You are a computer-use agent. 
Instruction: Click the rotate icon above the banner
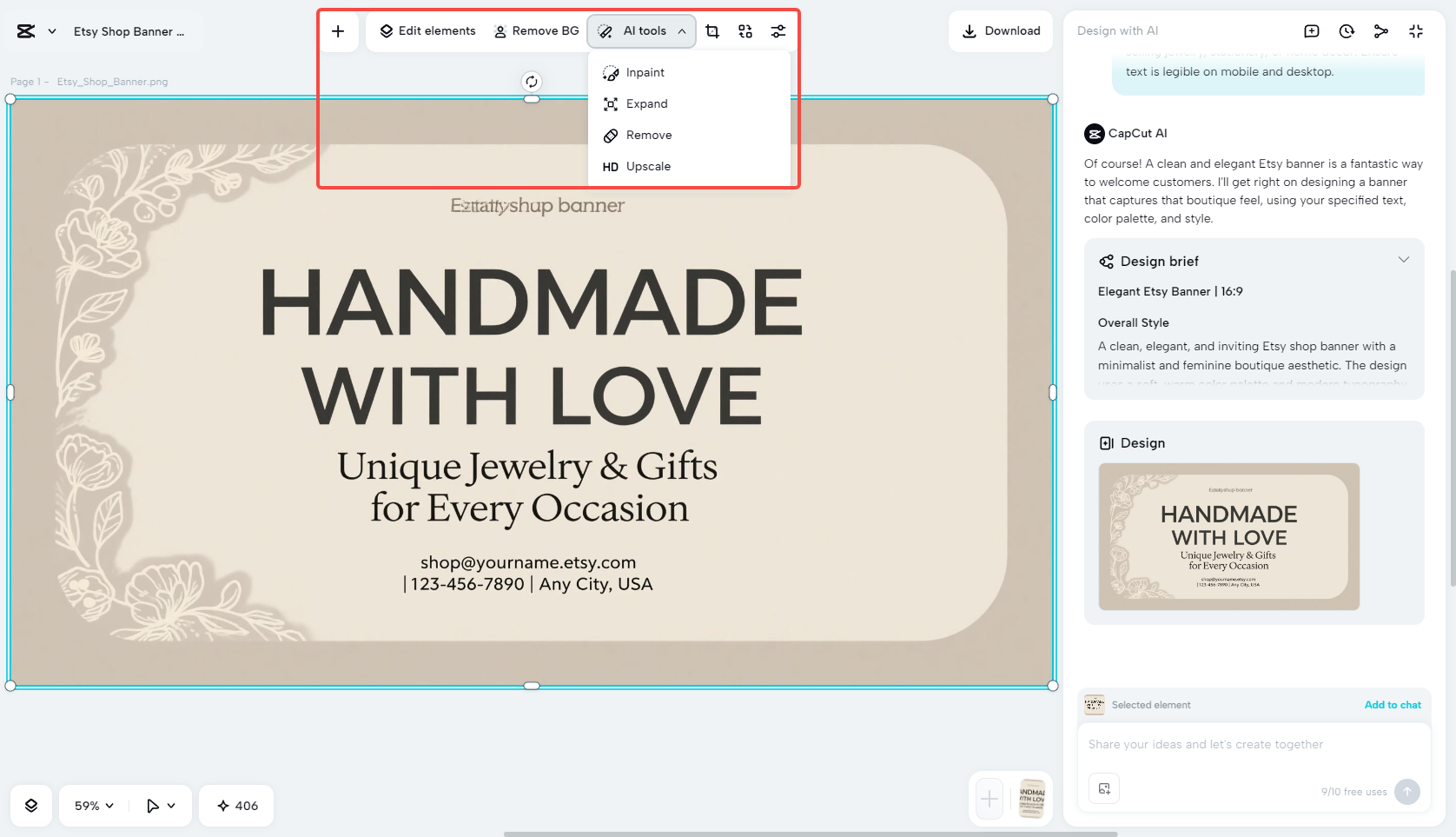[x=531, y=81]
